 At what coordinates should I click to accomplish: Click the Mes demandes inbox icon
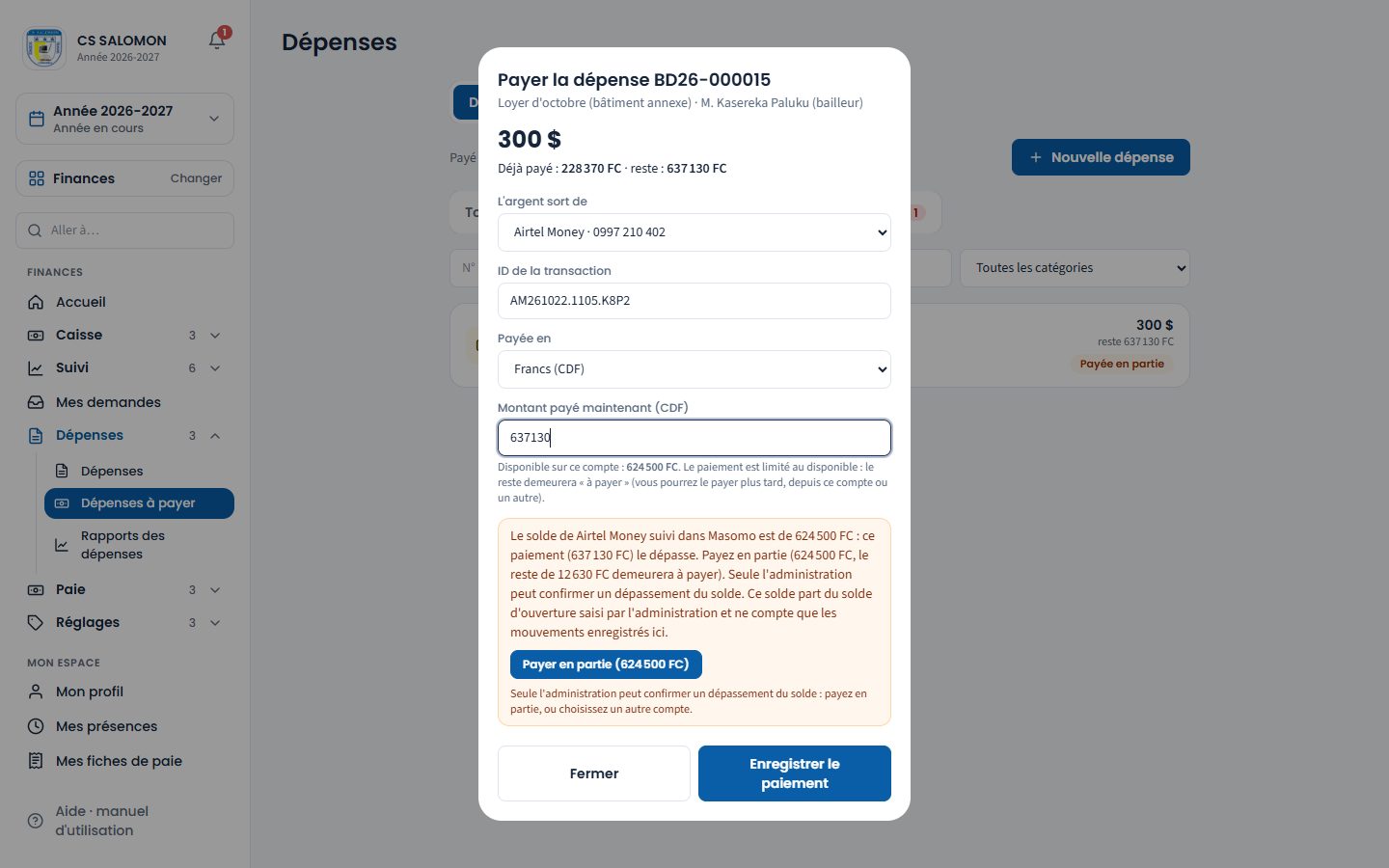(x=36, y=402)
